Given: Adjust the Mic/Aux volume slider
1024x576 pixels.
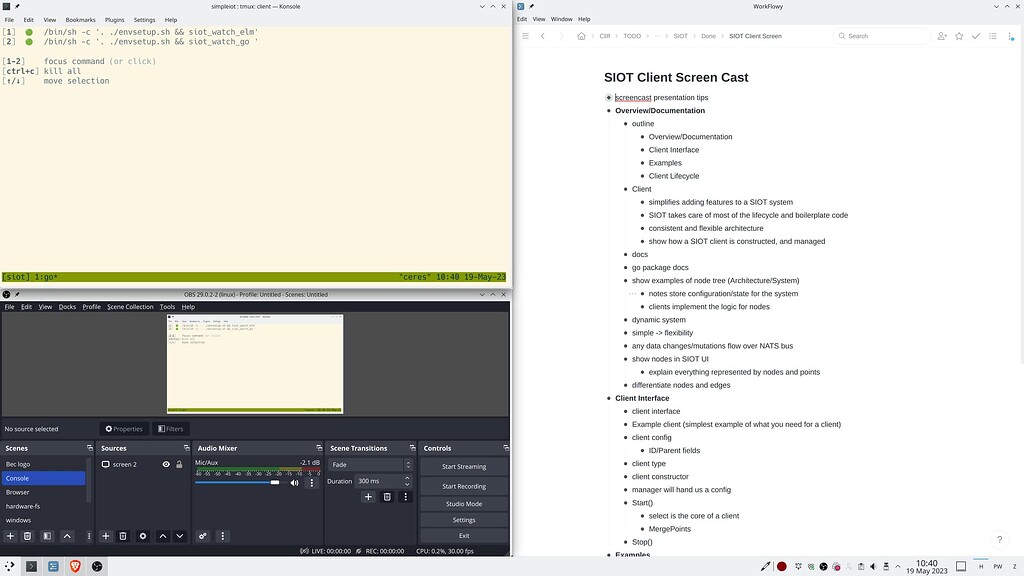Looking at the screenshot, I should [x=274, y=482].
